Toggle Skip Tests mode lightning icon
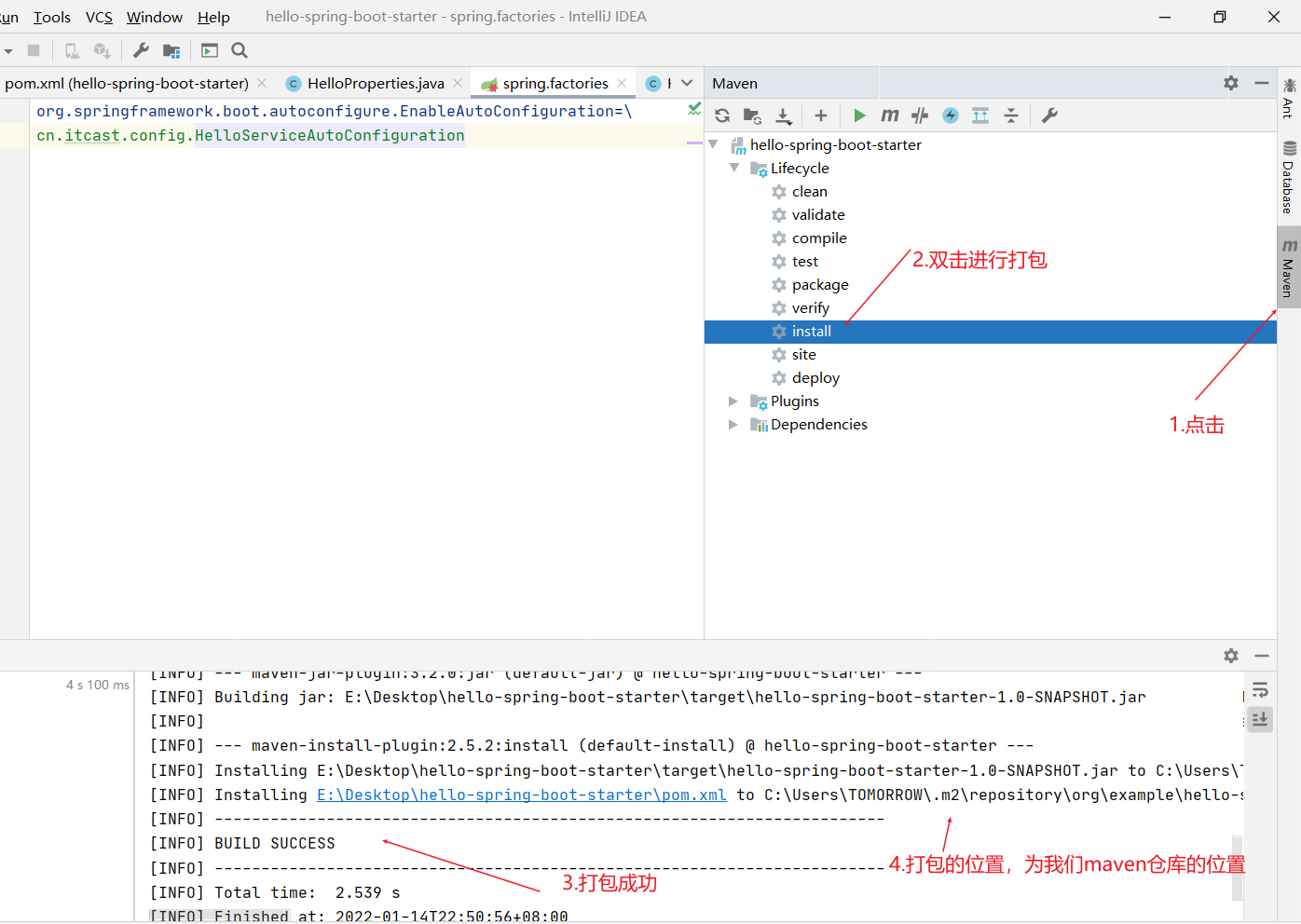1301x924 pixels. click(x=950, y=115)
